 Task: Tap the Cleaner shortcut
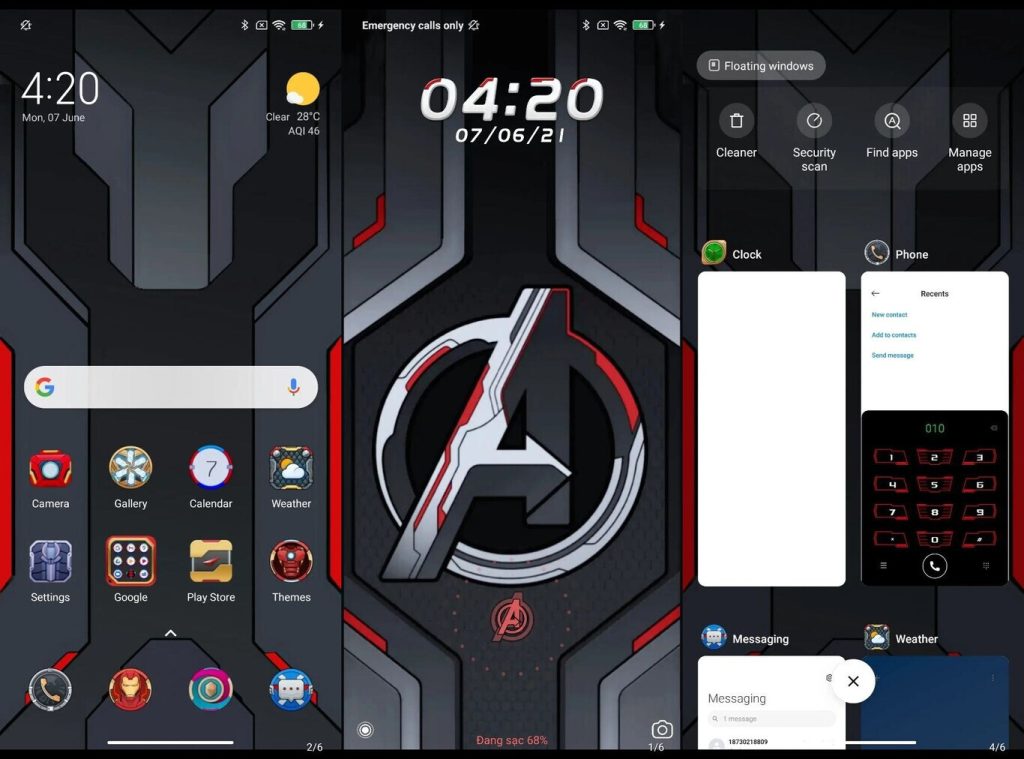tap(736, 133)
